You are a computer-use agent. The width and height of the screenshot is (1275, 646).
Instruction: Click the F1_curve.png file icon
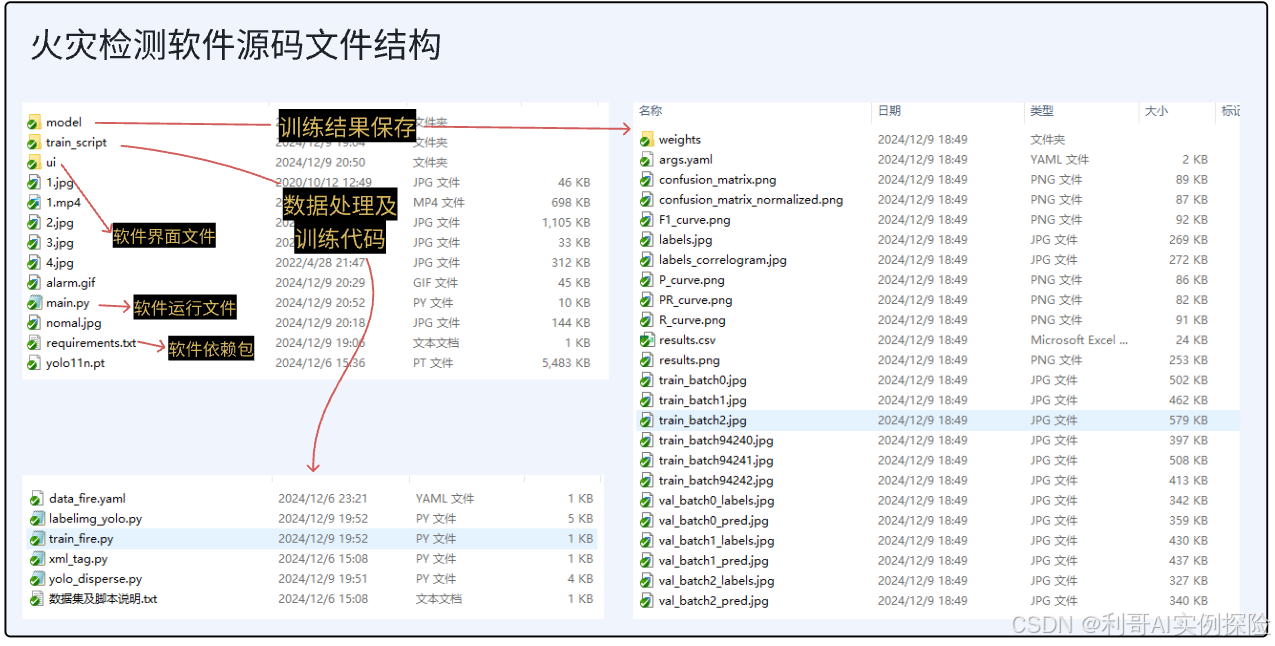pyautogui.click(x=646, y=220)
